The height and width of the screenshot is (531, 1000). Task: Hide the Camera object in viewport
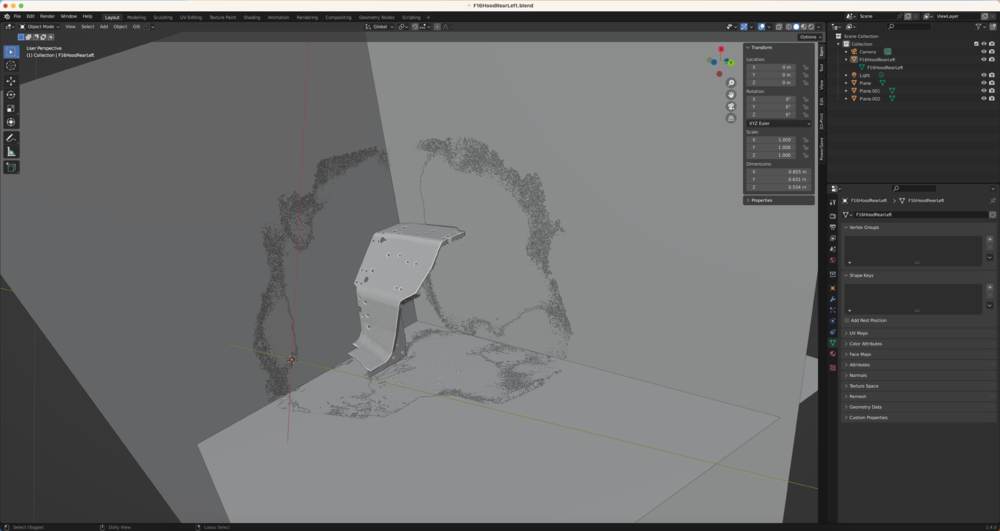coord(983,52)
